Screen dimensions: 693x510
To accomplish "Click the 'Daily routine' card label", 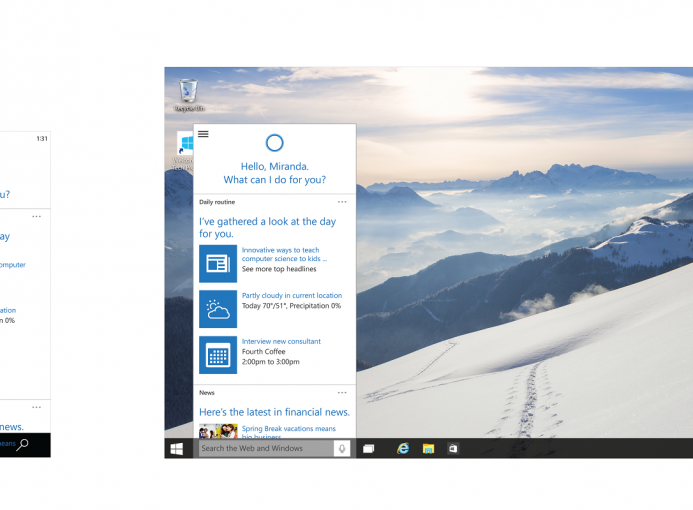I will tap(217, 202).
